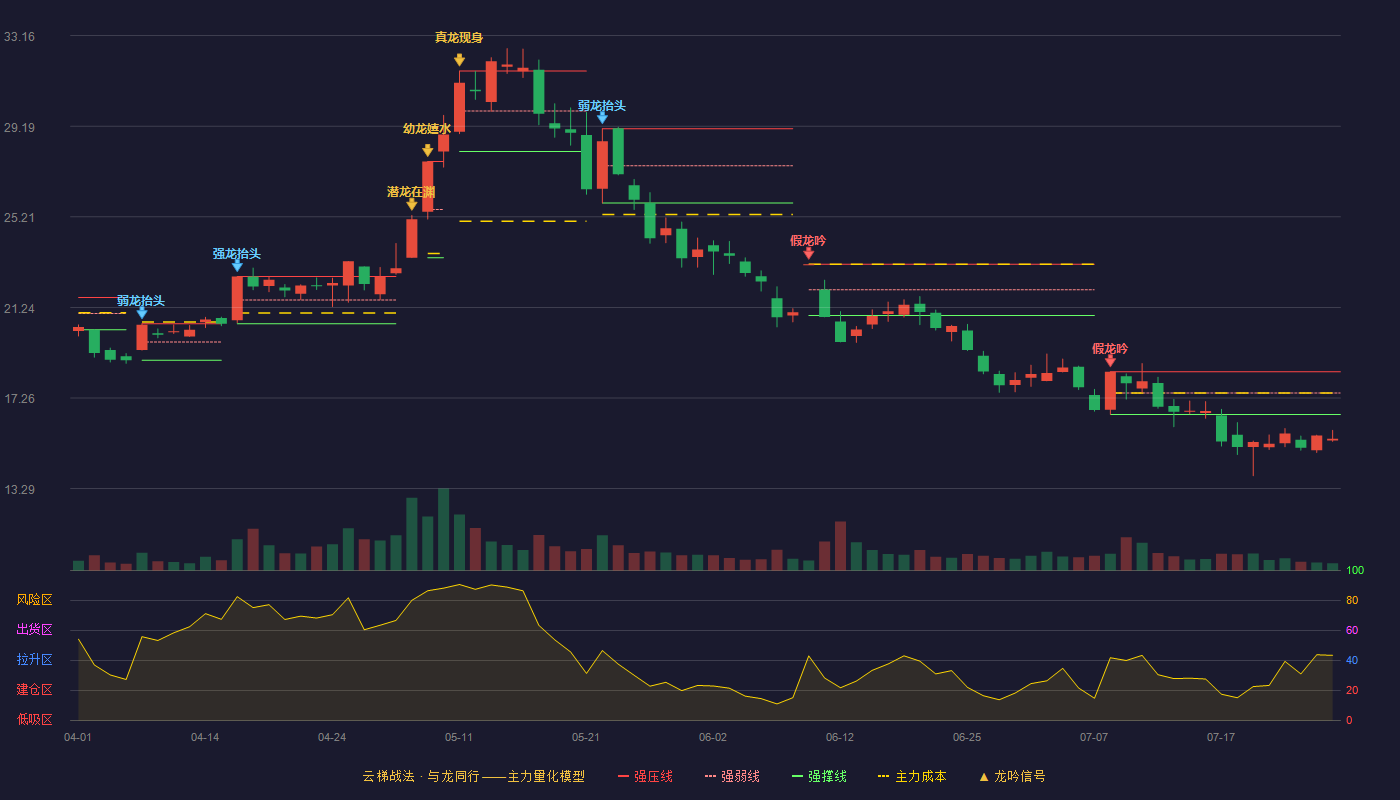
Task: Click the red 假龙吟 arrow near 07-07
Action: point(1110,361)
